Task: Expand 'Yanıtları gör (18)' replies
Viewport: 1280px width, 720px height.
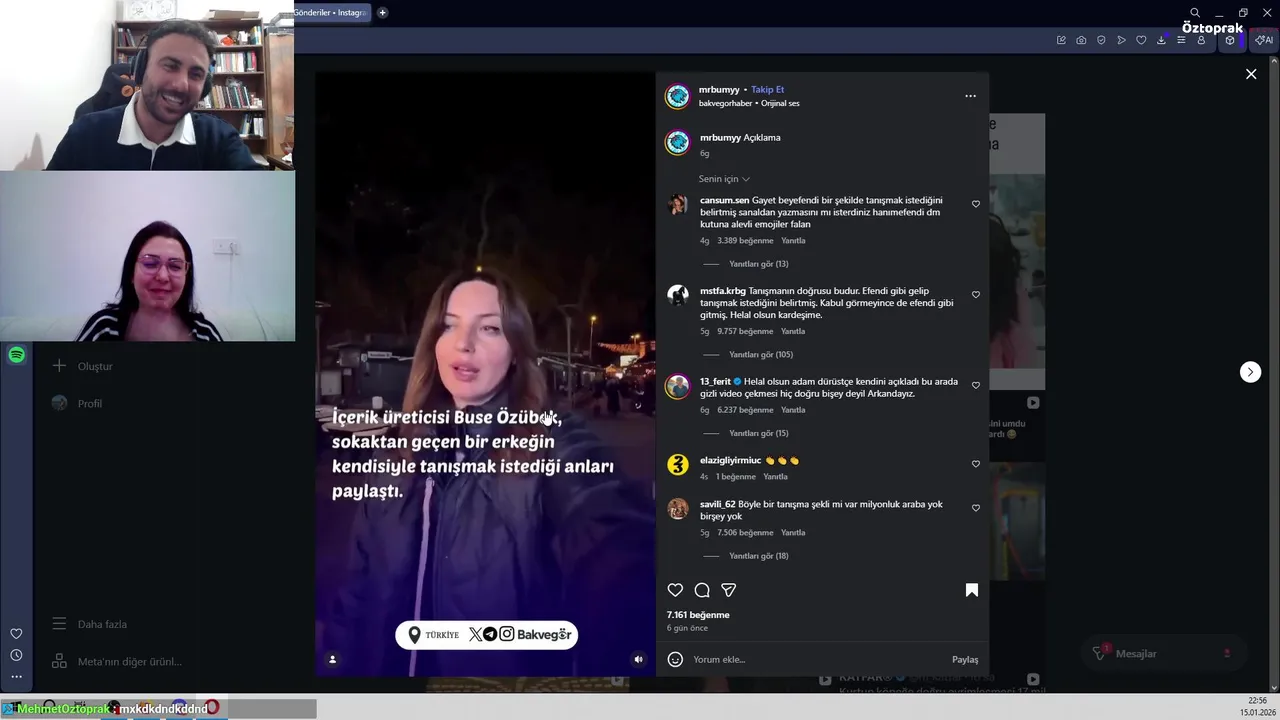Action: pyautogui.click(x=758, y=556)
